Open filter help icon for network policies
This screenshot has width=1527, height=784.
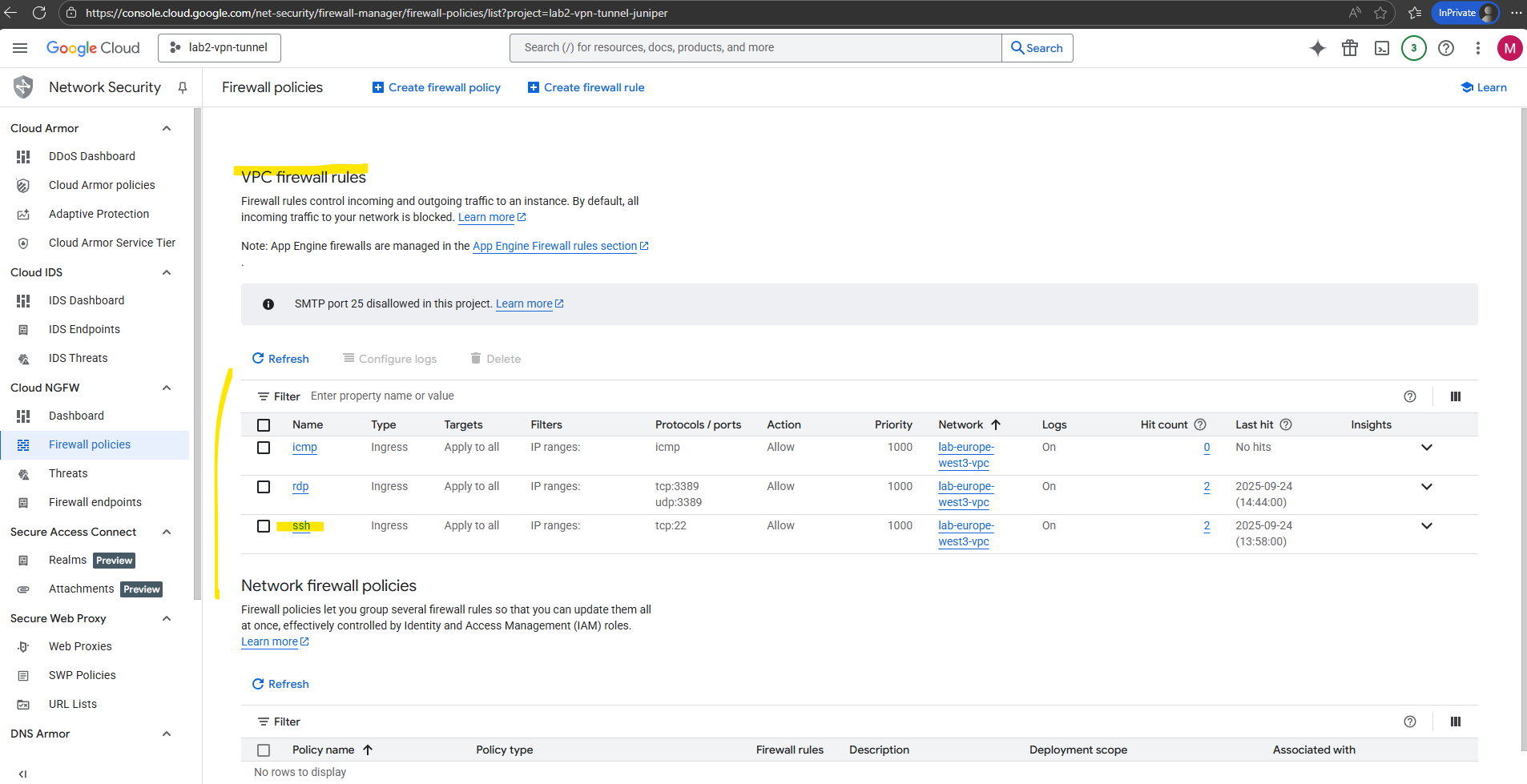pos(1410,722)
